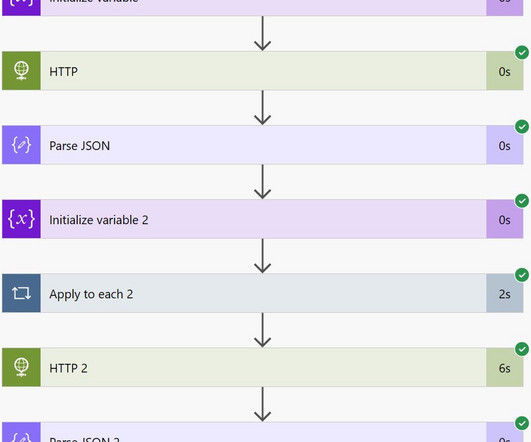The width and height of the screenshot is (531, 442).
Task: Click the HTTP 2 globe icon
Action: [21, 367]
